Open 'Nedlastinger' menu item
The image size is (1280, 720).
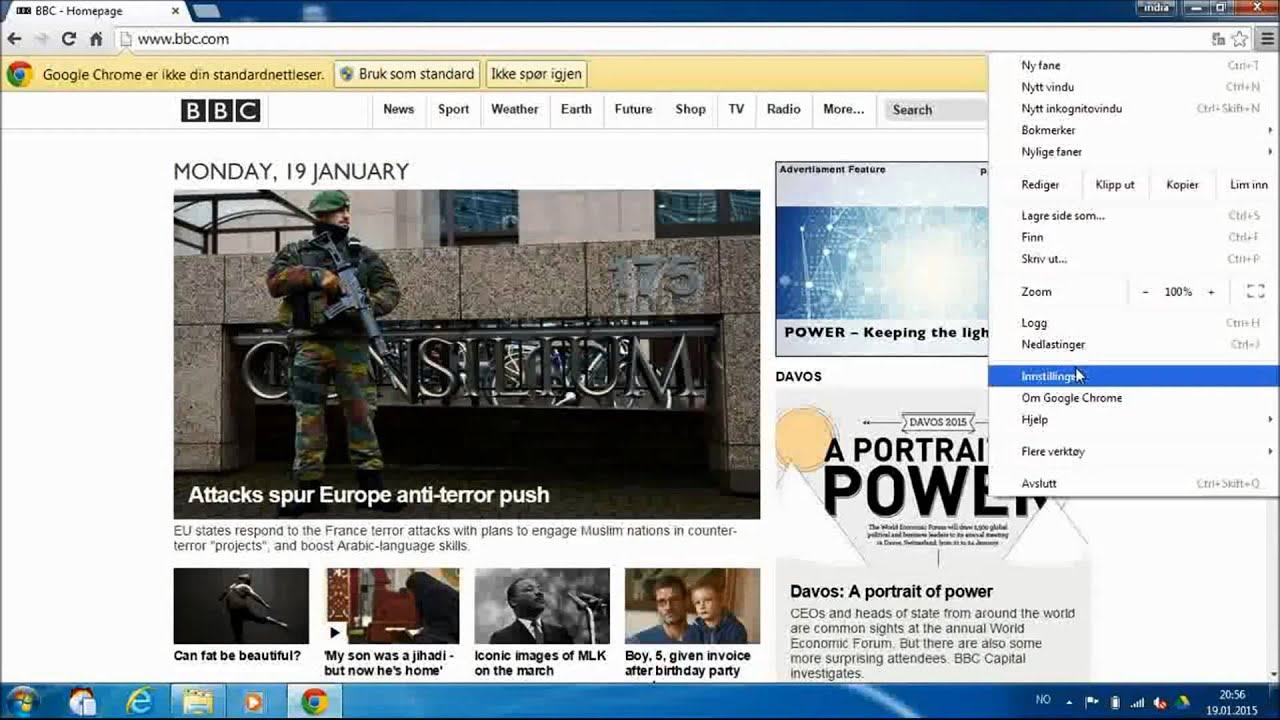coord(1133,345)
